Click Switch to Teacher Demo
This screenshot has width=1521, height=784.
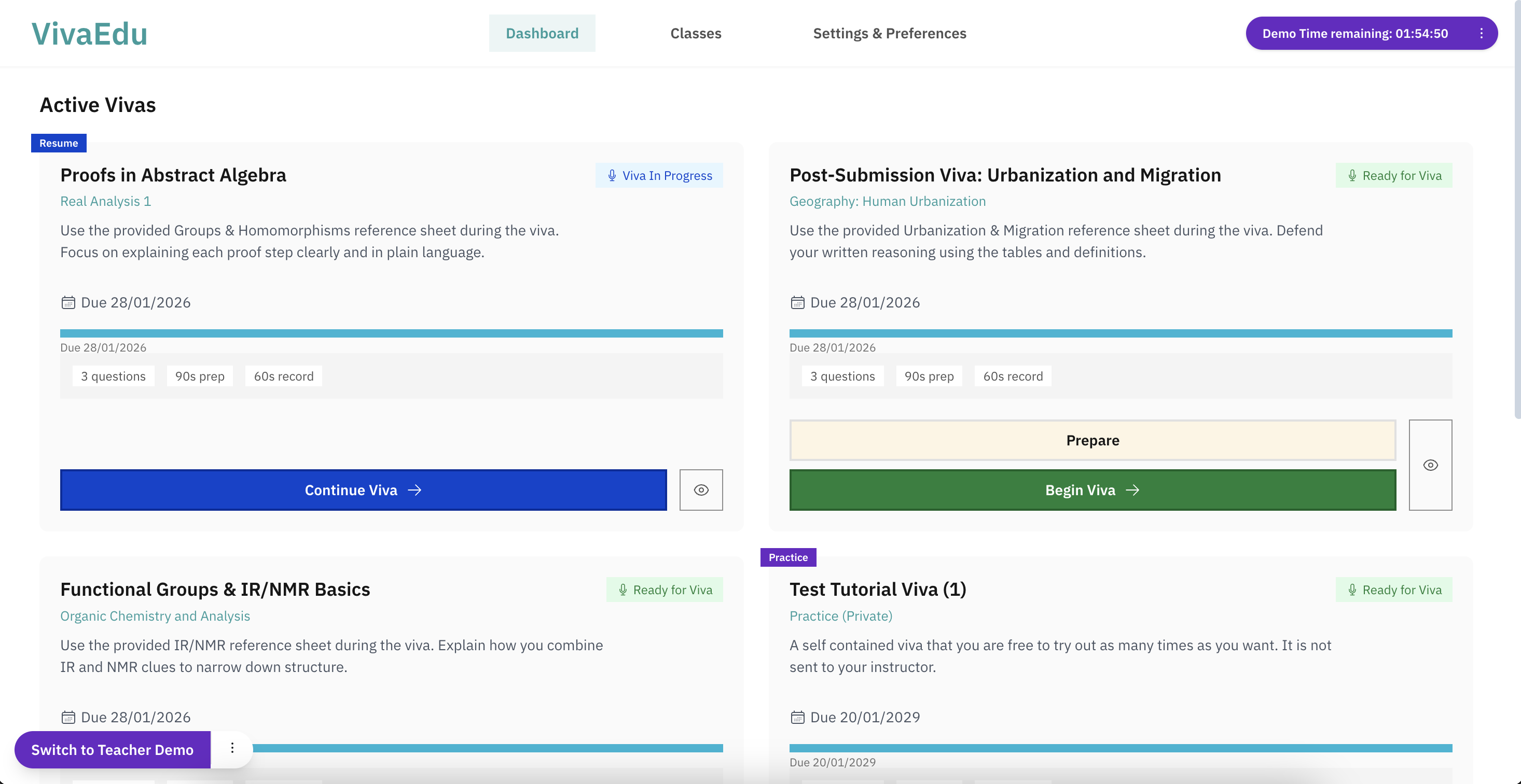[112, 749]
